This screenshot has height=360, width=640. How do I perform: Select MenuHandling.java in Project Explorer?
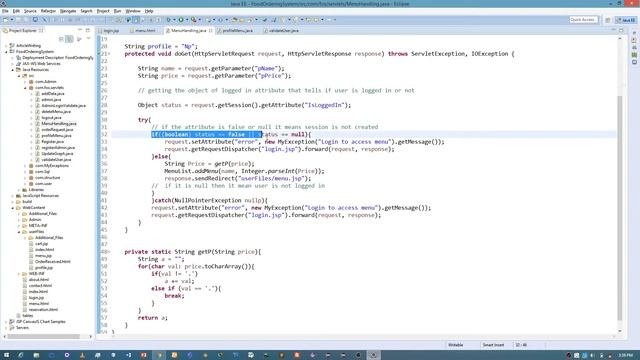pos(58,124)
